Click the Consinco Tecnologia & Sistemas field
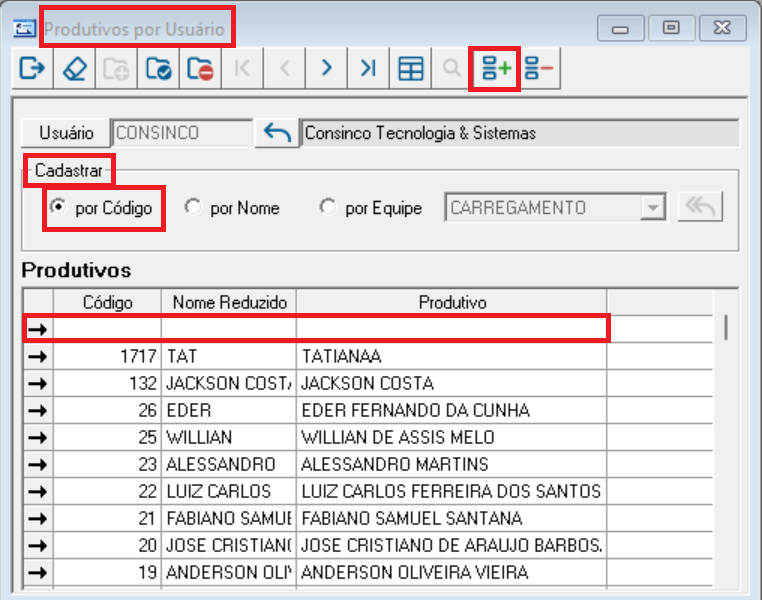 [x=520, y=133]
